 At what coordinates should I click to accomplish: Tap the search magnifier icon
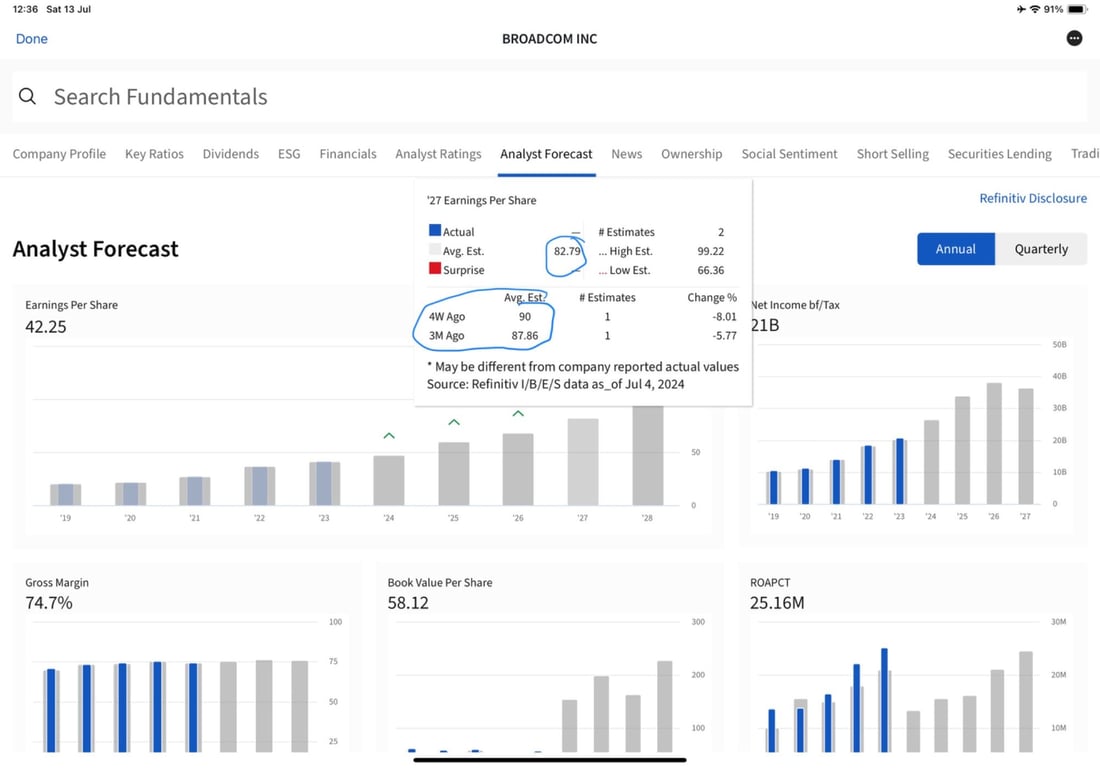pos(27,96)
